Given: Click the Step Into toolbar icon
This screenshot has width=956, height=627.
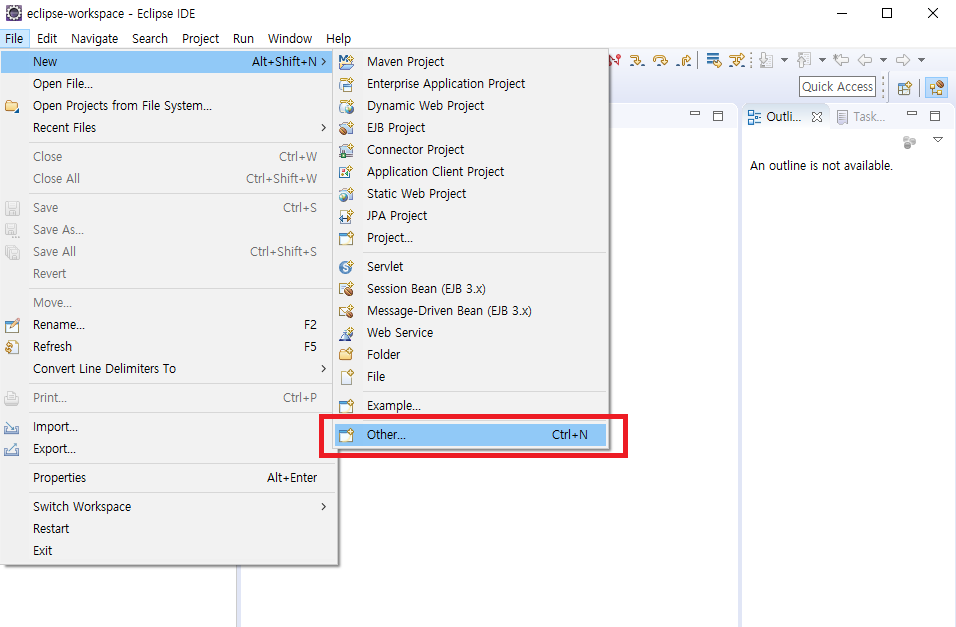Looking at the screenshot, I should (637, 60).
